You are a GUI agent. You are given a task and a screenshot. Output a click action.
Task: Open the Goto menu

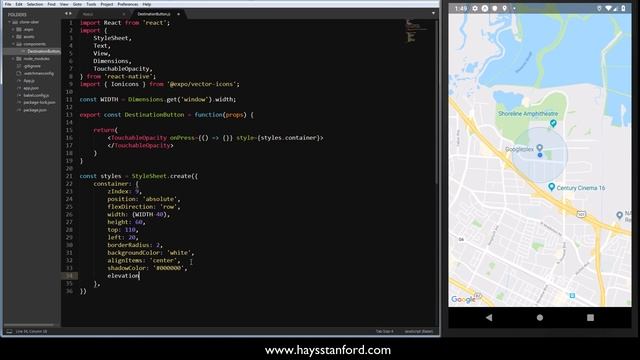tap(77, 4)
